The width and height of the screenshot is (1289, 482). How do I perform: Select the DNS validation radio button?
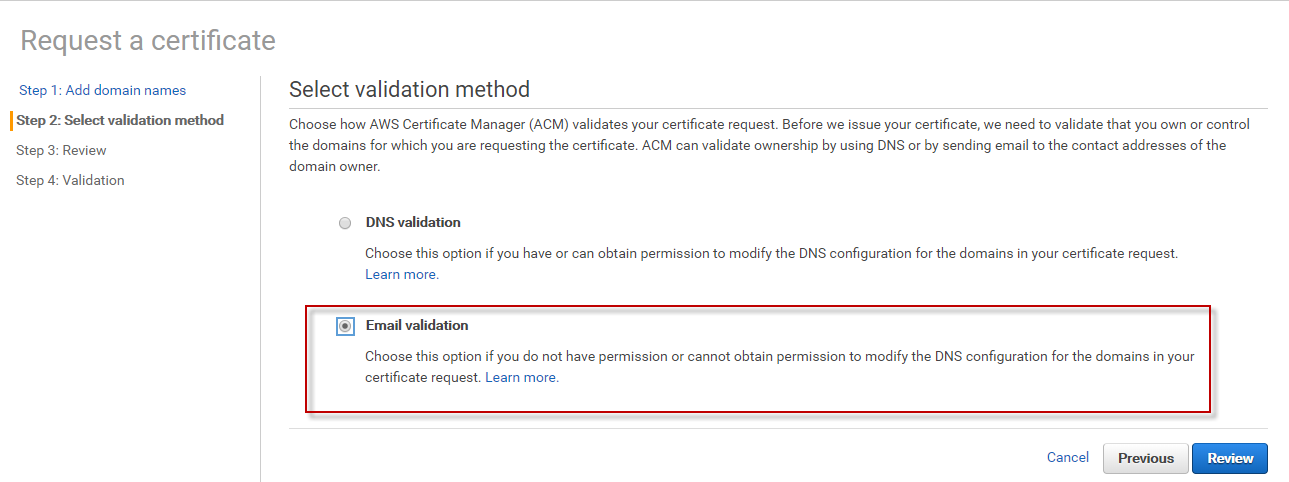[345, 223]
